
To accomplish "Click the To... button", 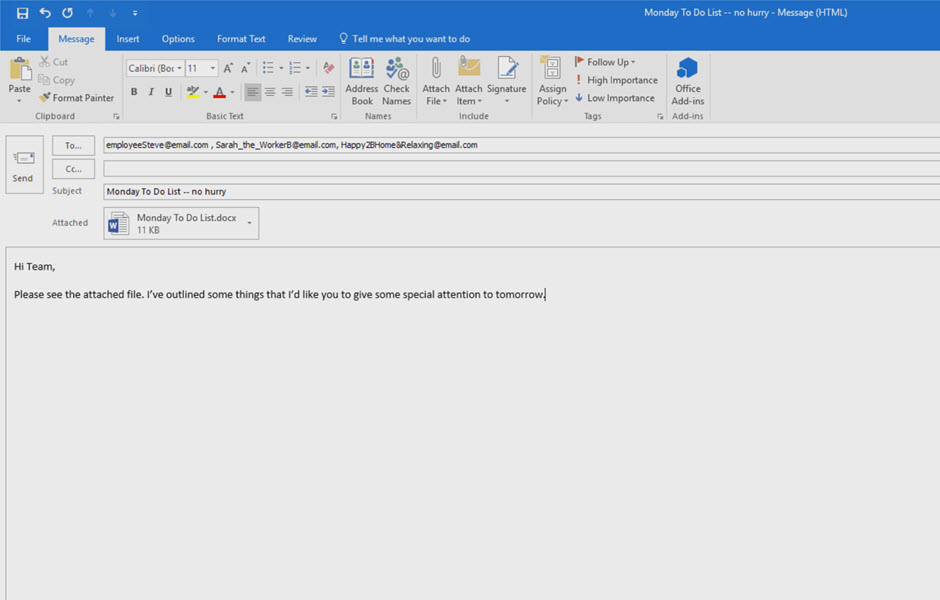I will [x=73, y=146].
